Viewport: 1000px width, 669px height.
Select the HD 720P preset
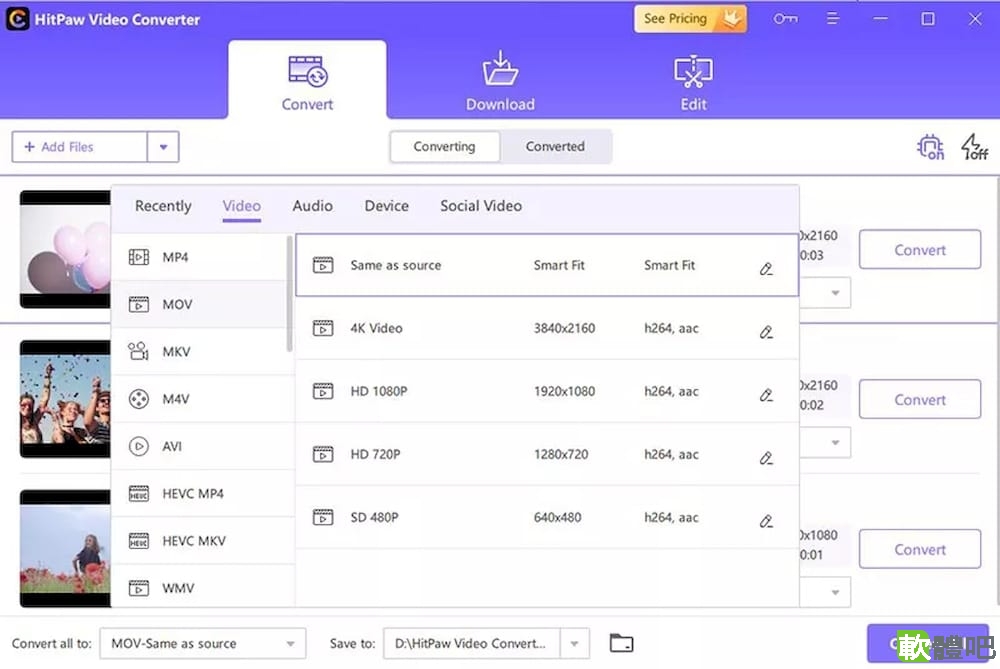547,454
